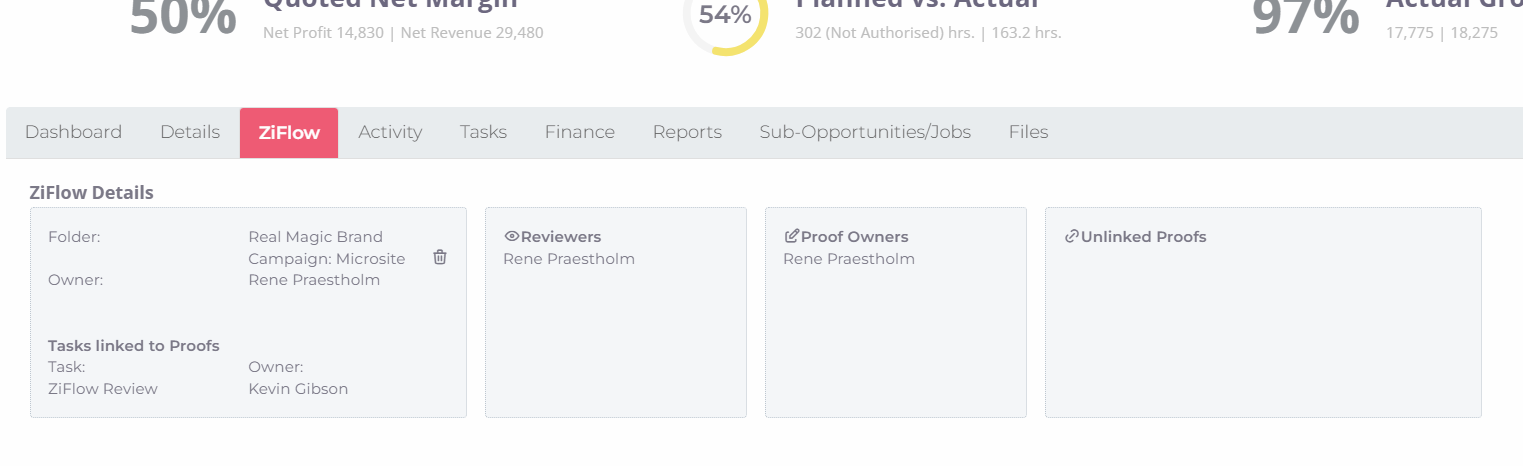This screenshot has width=1523, height=466.
Task: Delete the linked ZiFlow folder with trash icon
Action: [440, 257]
